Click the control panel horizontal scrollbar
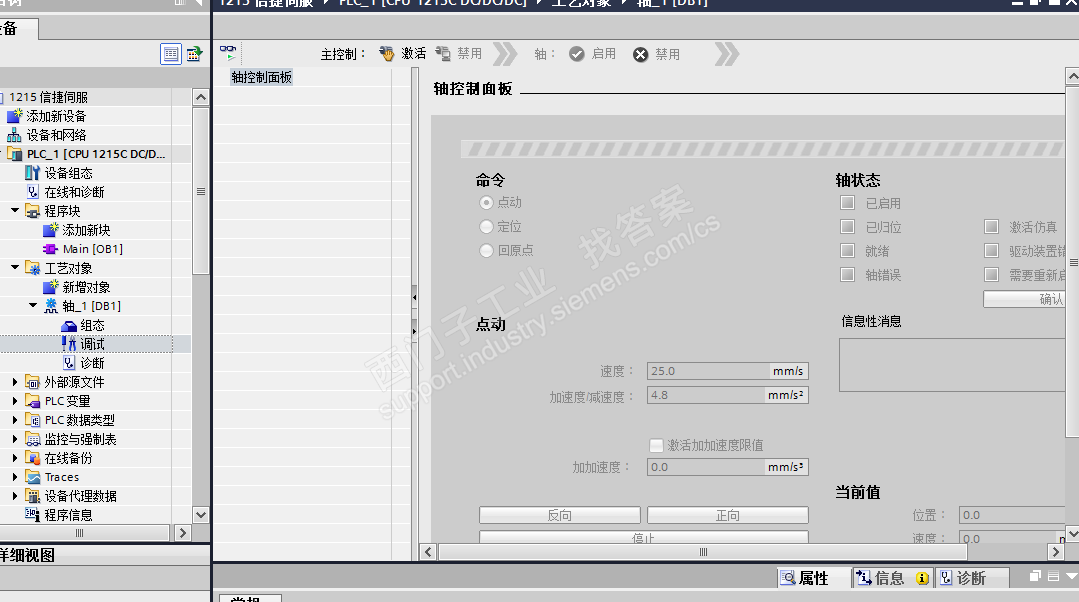This screenshot has height=602, width=1079. [703, 552]
